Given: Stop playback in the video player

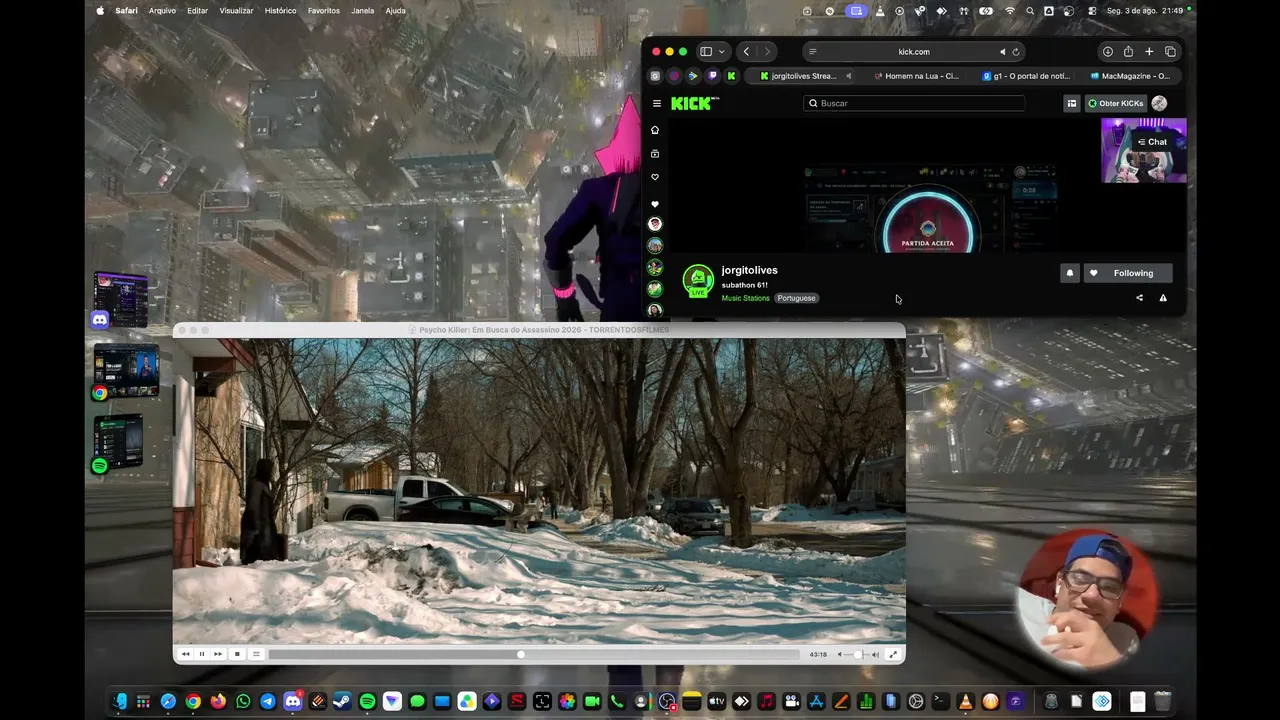Looking at the screenshot, I should click(x=237, y=654).
